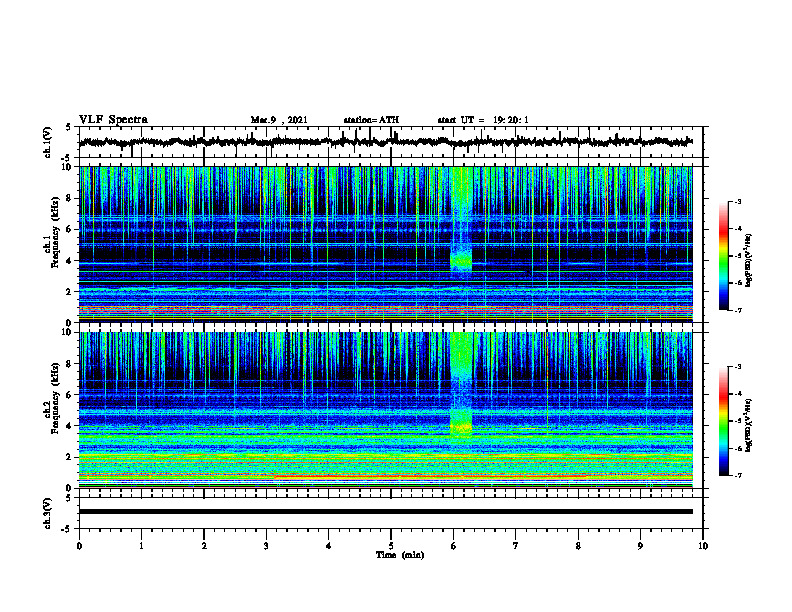This screenshot has height=612, width=792.
Task: Click the ch.2 "Frequency (kHz)" axis label
Action: pyautogui.click(x=55, y=399)
